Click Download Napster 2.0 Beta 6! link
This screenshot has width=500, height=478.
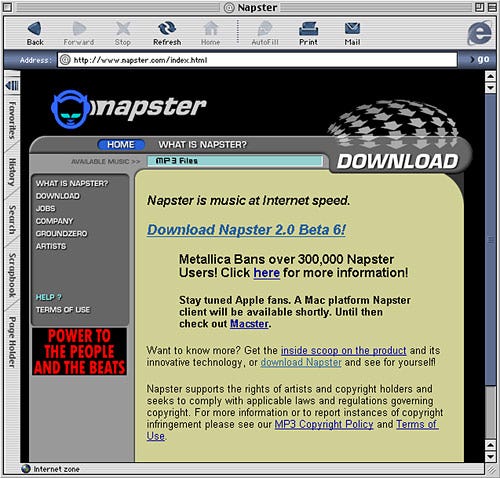246,230
